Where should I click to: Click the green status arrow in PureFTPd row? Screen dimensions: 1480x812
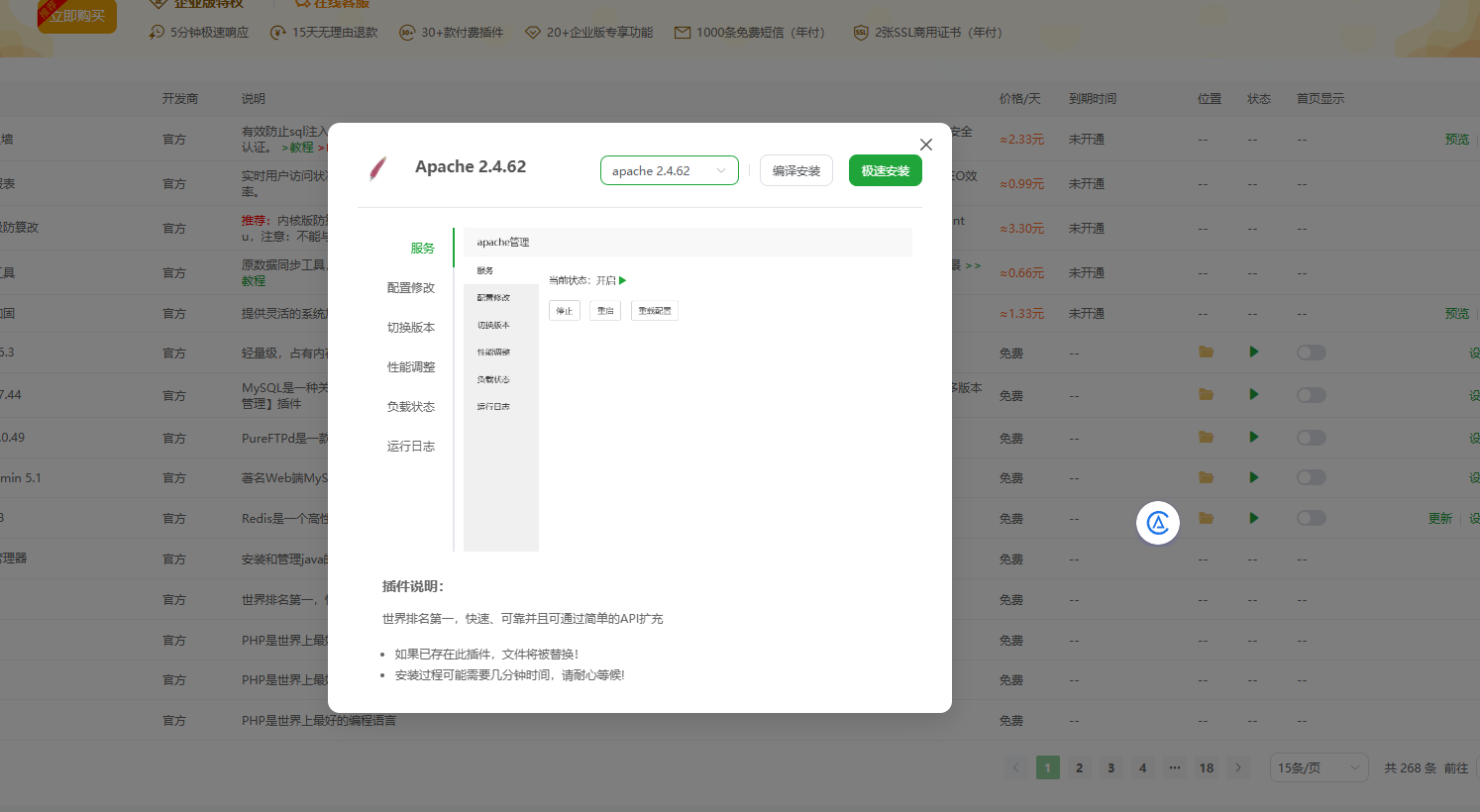pyautogui.click(x=1254, y=437)
